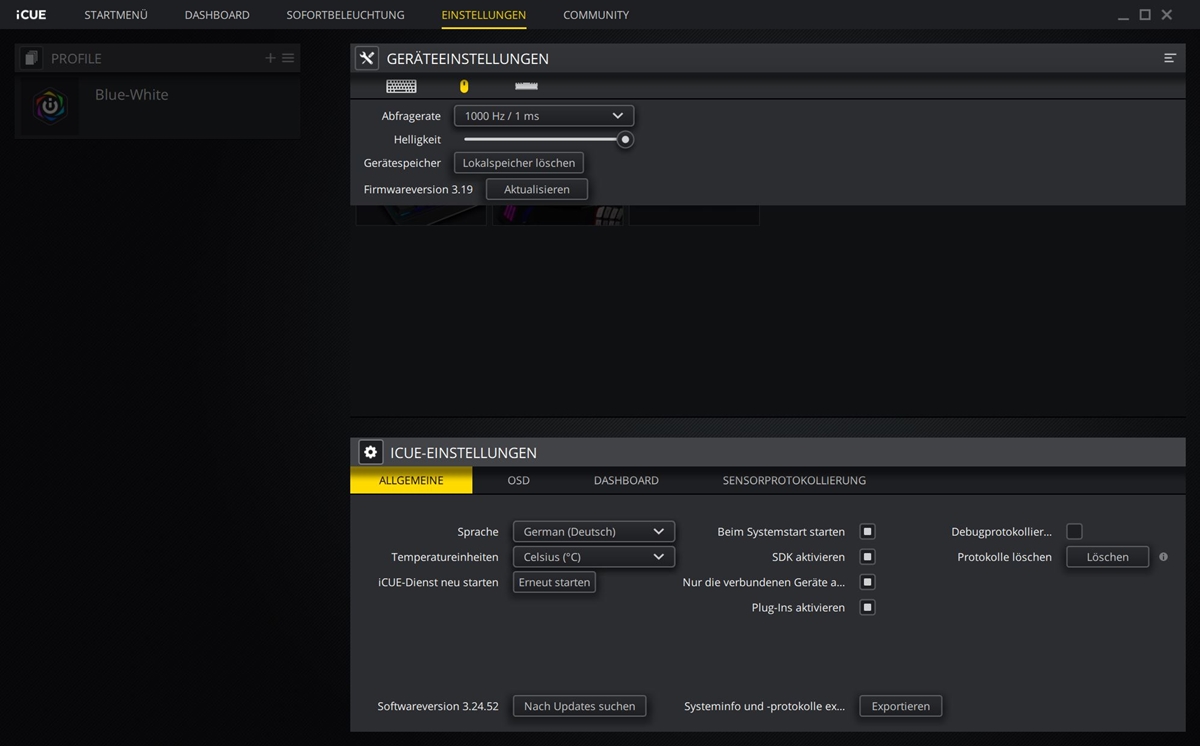Open the Sprache dropdown
Image resolution: width=1200 pixels, height=746 pixels.
point(594,532)
